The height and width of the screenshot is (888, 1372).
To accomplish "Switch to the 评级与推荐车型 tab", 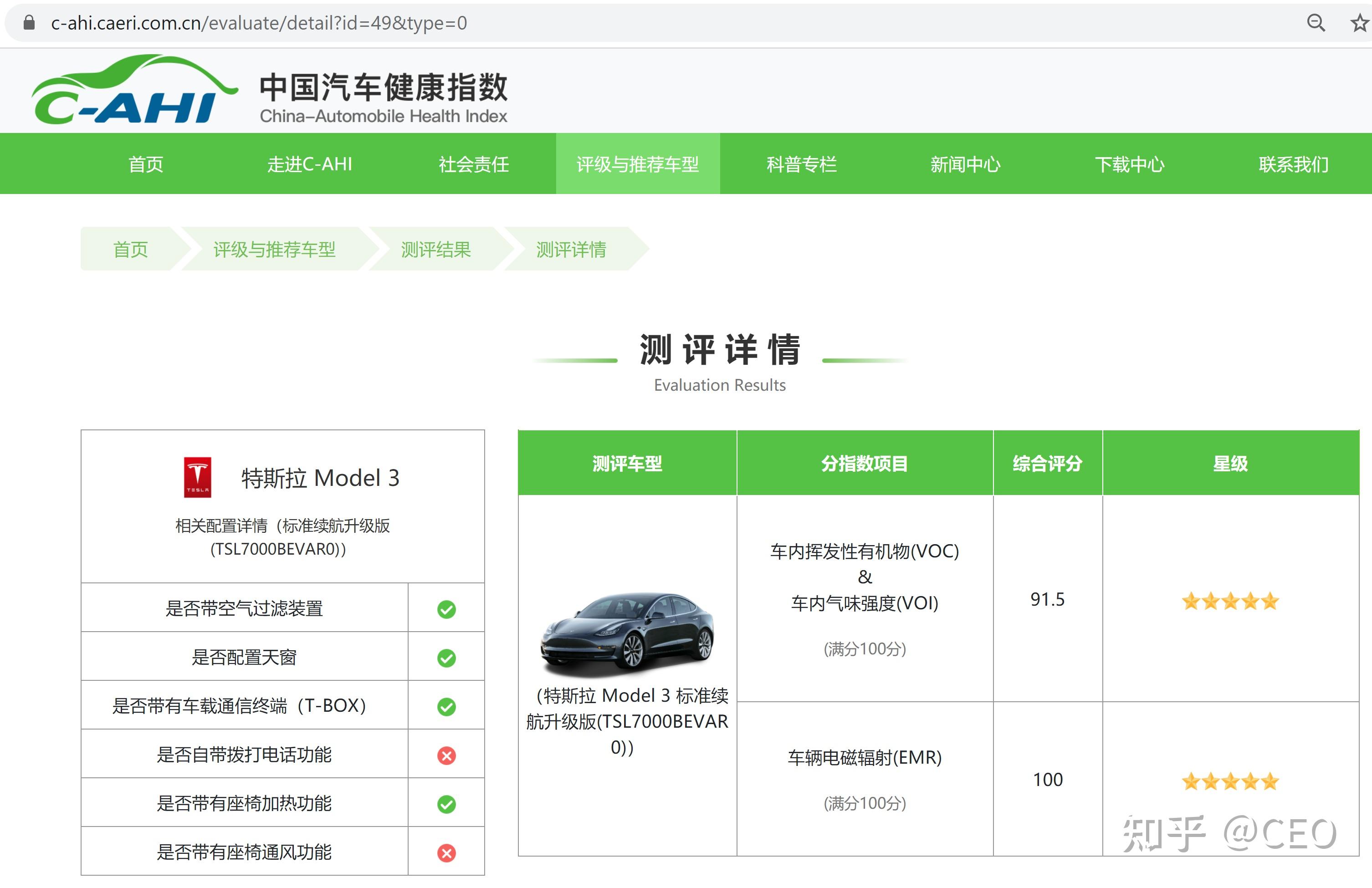I will pyautogui.click(x=638, y=164).
